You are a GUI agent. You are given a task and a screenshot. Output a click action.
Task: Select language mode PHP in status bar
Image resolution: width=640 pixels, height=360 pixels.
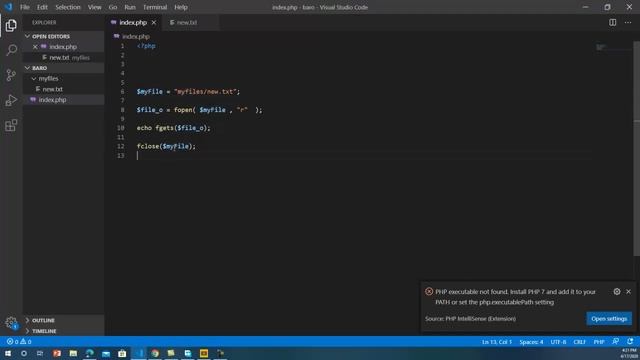click(x=599, y=342)
